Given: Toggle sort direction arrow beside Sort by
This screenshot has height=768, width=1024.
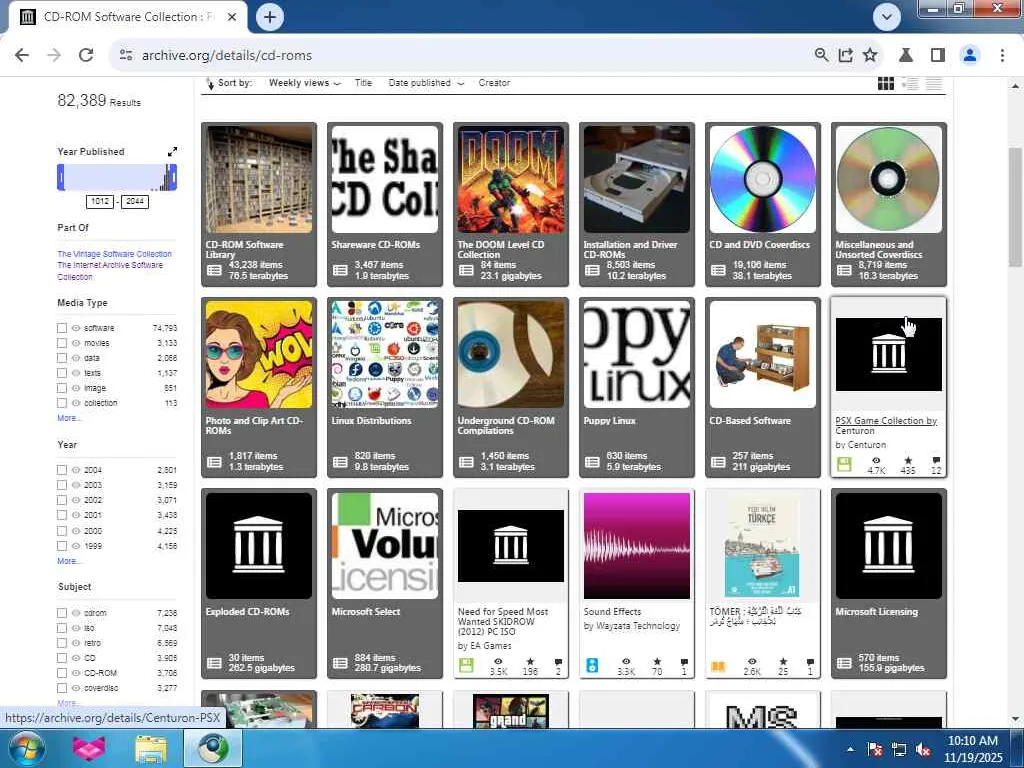Looking at the screenshot, I should click(x=210, y=83).
